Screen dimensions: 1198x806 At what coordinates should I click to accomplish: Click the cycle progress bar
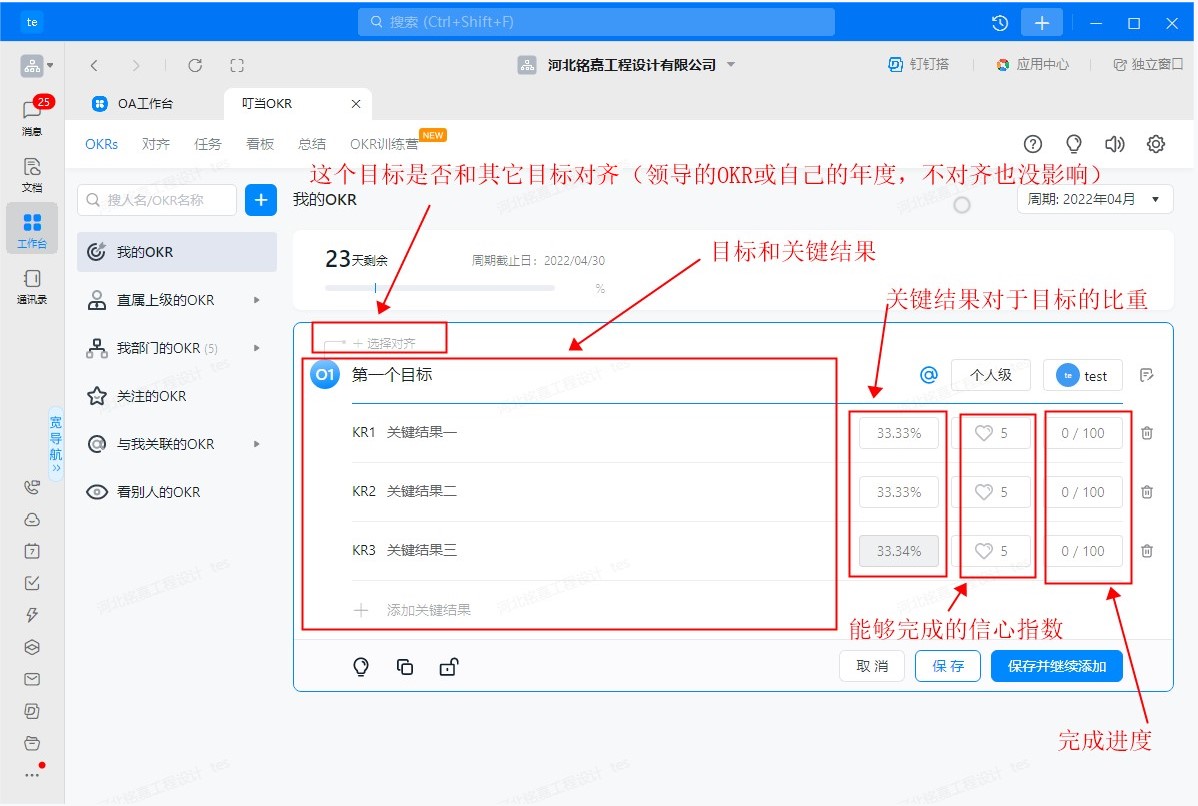pyautogui.click(x=440, y=288)
